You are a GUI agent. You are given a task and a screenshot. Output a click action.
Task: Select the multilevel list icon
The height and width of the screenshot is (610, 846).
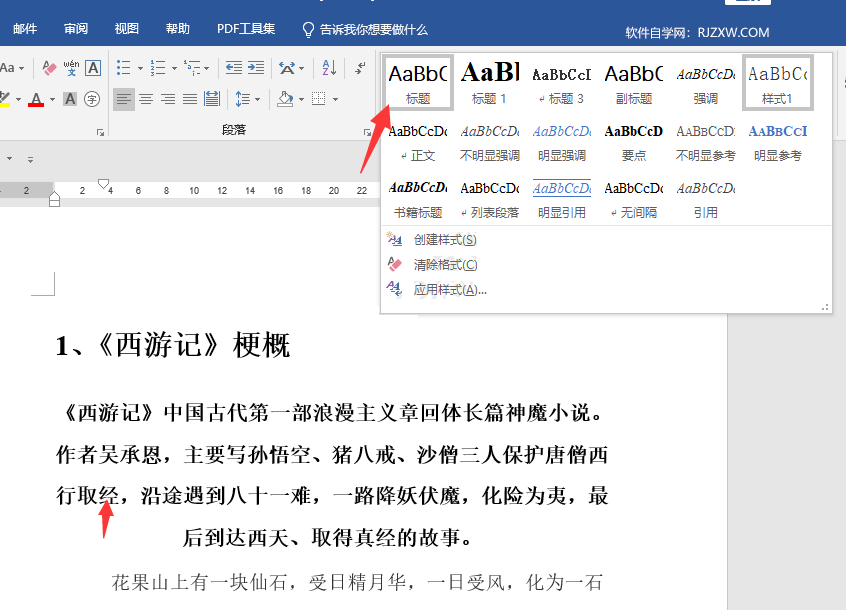[x=190, y=67]
